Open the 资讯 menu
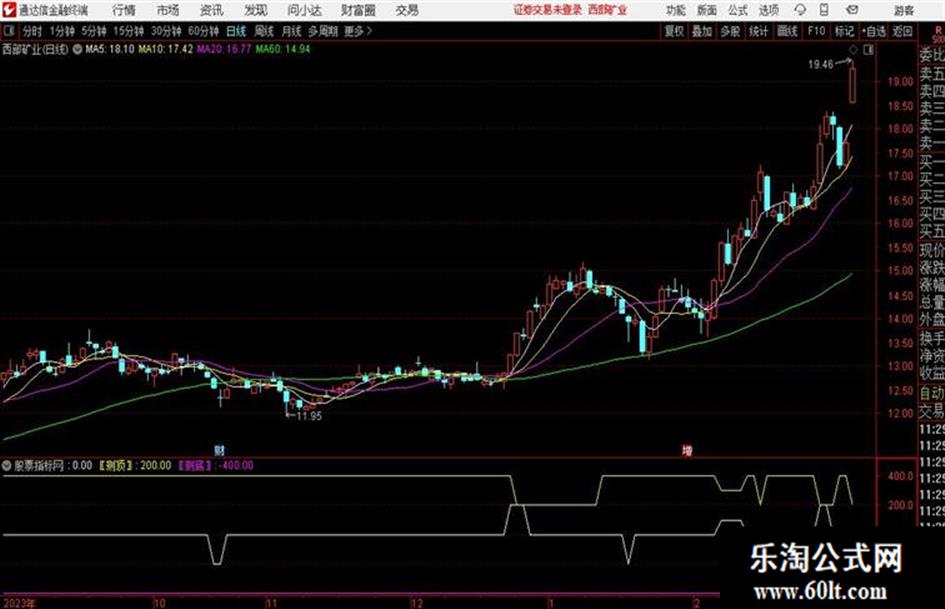The image size is (945, 609). pos(212,10)
